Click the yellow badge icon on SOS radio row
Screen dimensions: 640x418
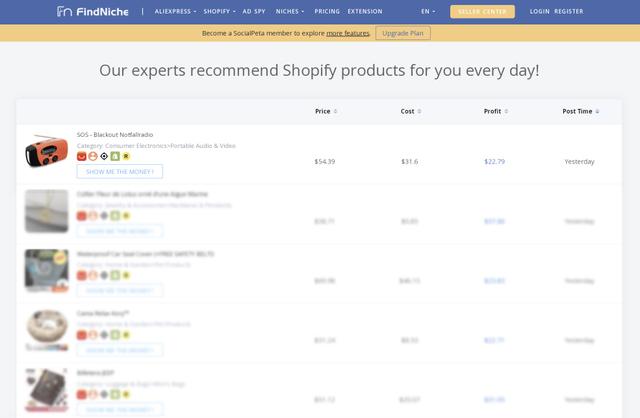click(x=126, y=156)
